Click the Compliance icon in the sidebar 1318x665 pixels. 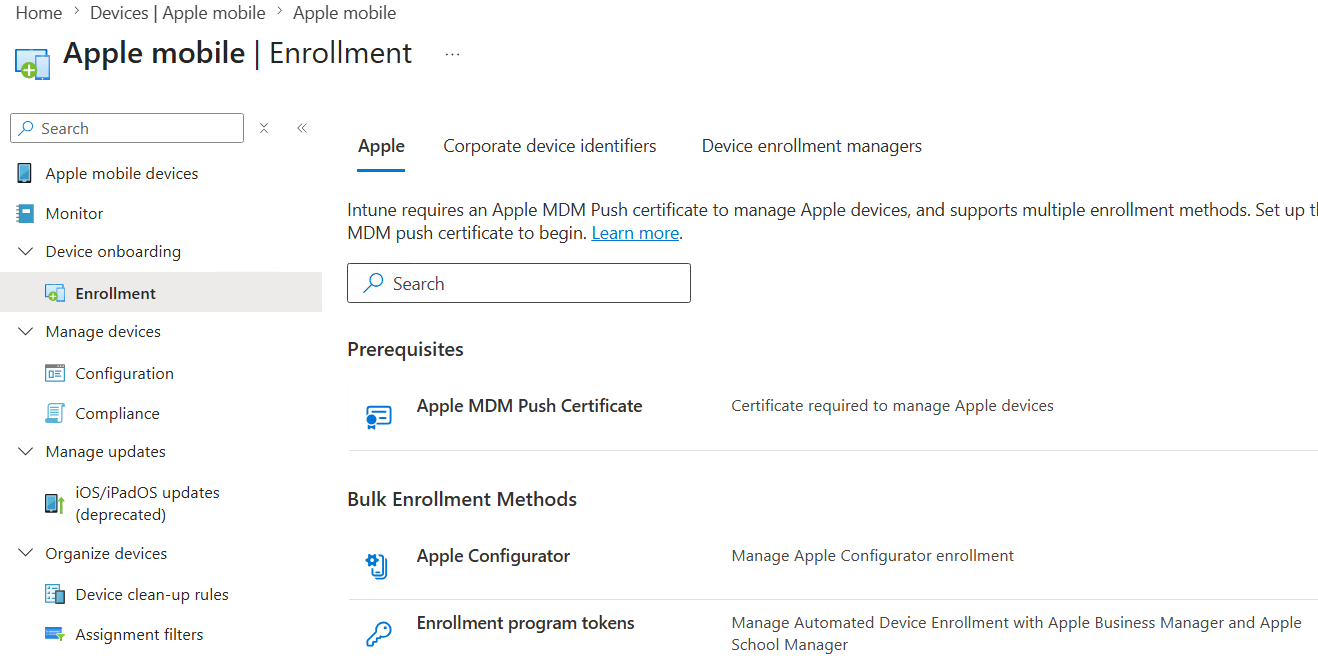click(55, 413)
